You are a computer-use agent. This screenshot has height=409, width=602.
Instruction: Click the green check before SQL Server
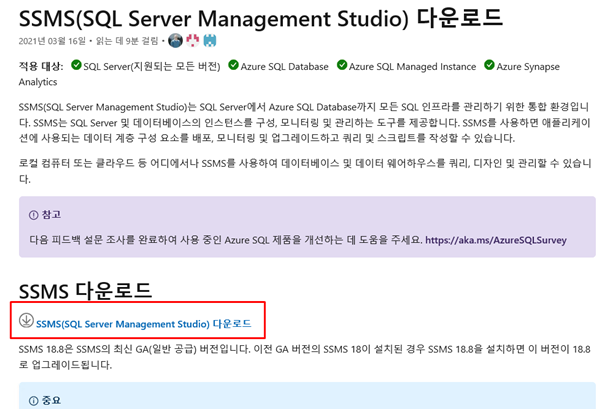76,65
